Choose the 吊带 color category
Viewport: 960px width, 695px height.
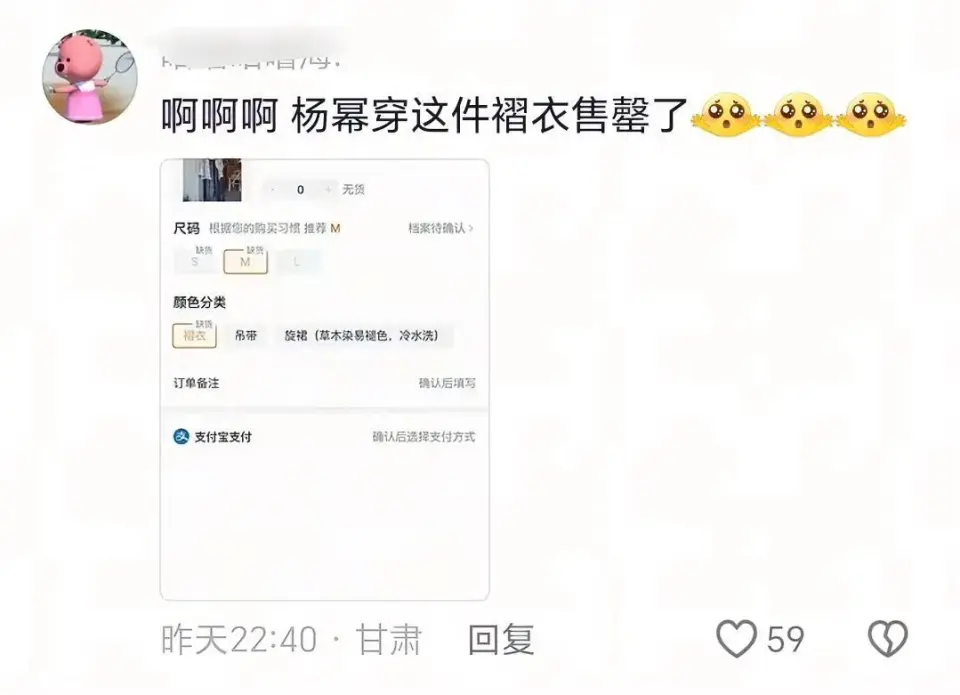pyautogui.click(x=246, y=336)
